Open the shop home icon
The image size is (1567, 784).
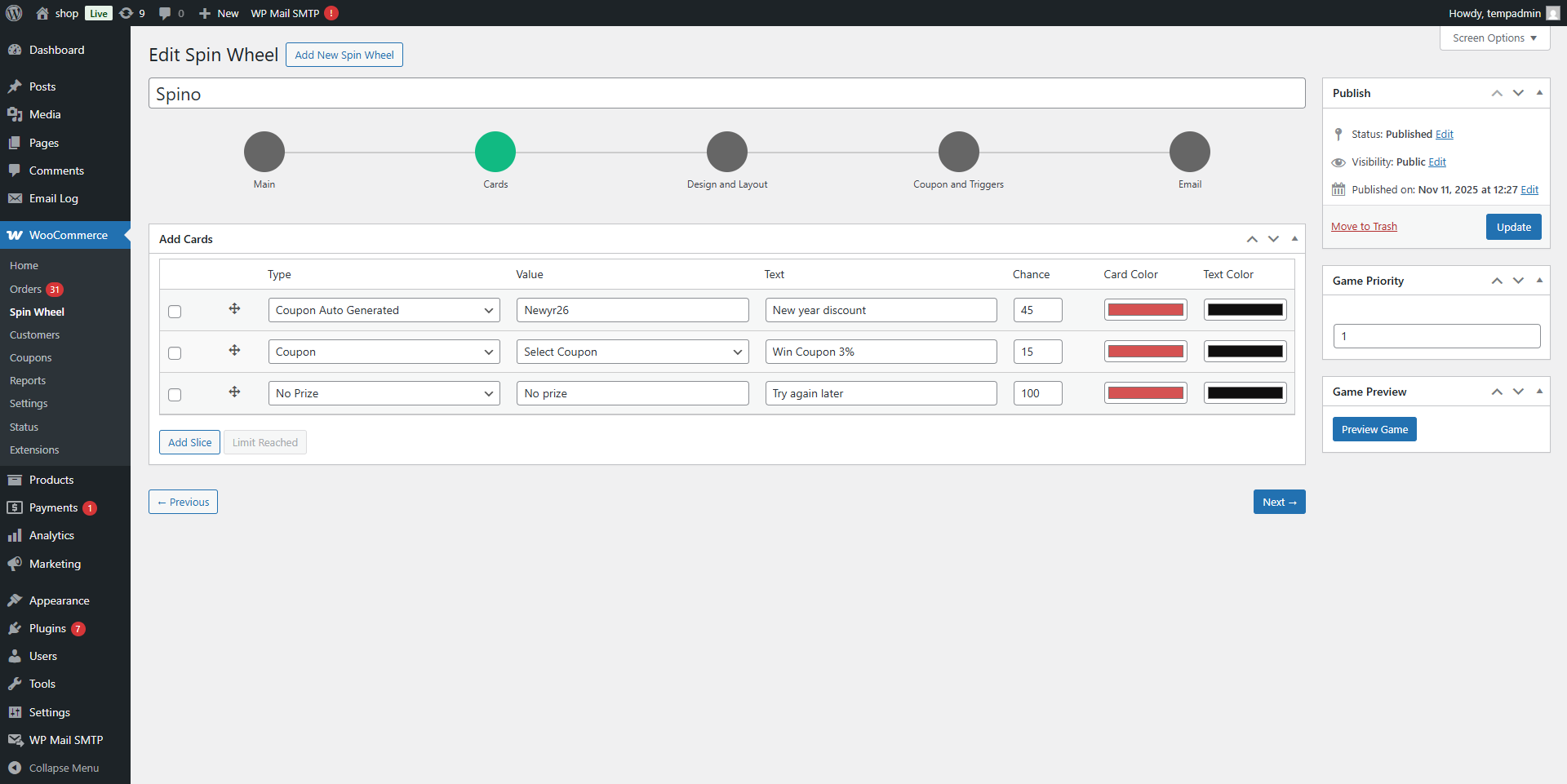click(x=42, y=13)
